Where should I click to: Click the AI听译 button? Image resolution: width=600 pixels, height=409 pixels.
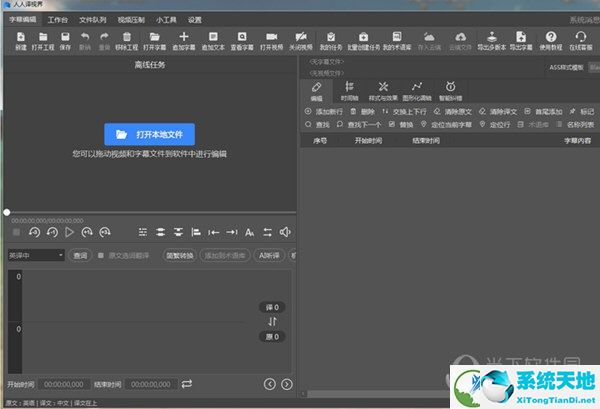coord(269,255)
